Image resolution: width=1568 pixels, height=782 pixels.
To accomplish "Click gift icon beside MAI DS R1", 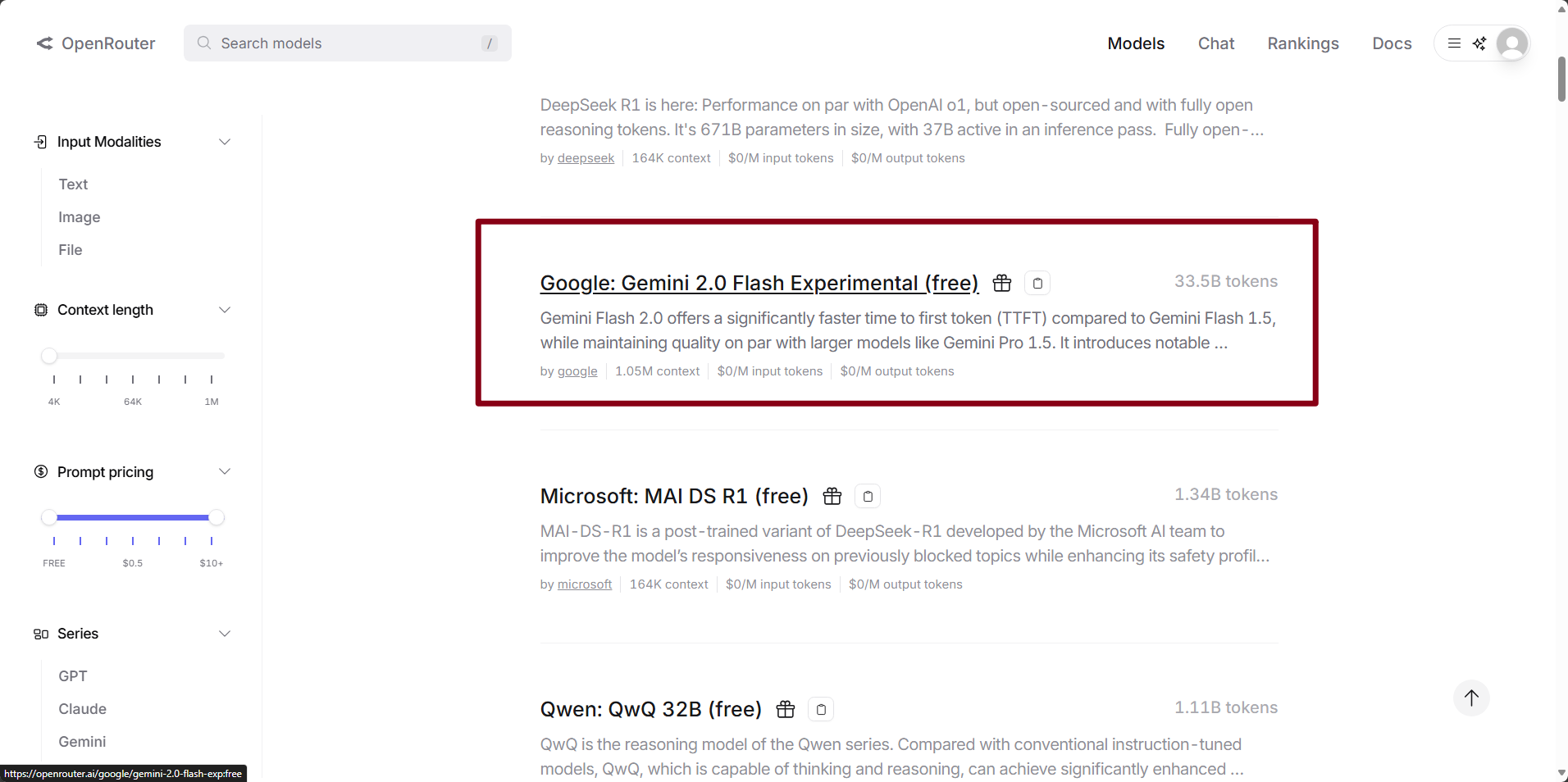I will 832,496.
